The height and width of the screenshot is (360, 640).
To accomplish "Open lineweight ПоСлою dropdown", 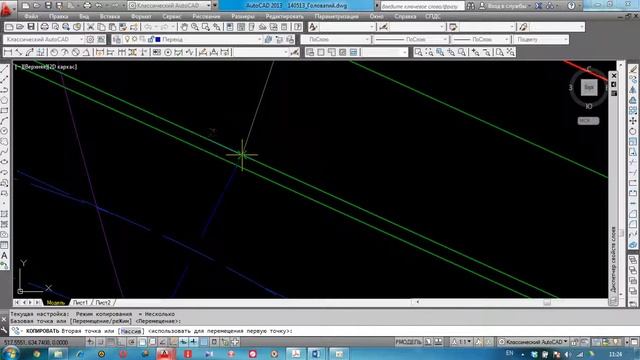I will [x=481, y=40].
